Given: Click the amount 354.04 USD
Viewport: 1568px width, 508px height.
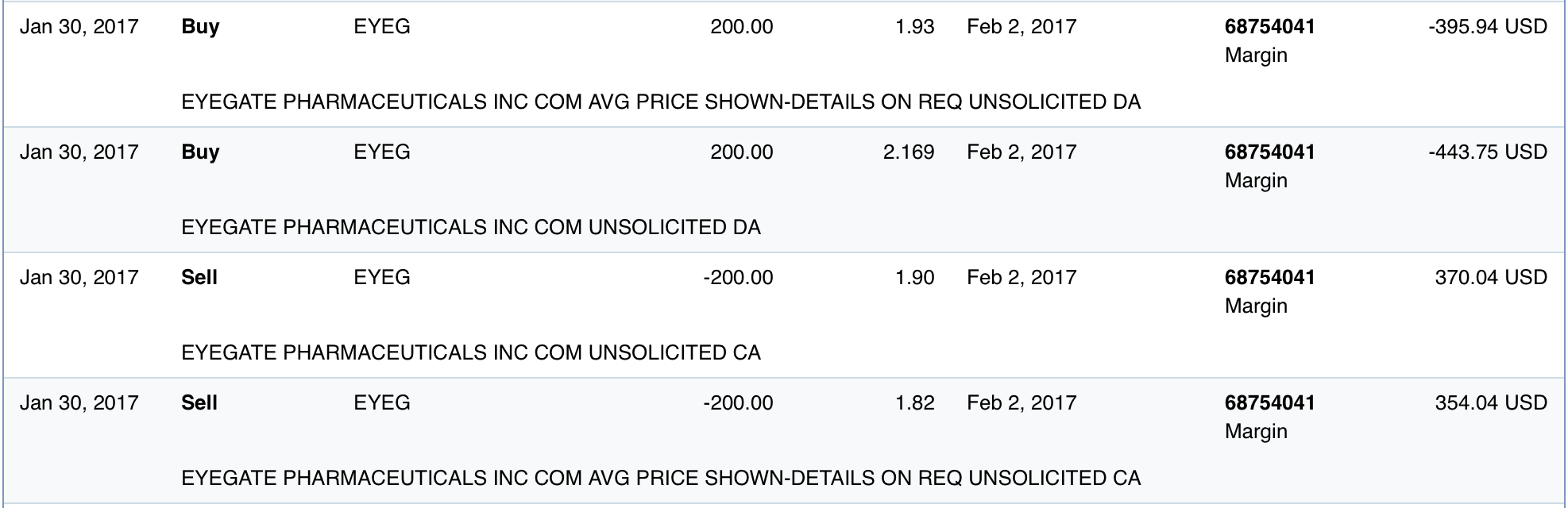Looking at the screenshot, I should (x=1490, y=403).
